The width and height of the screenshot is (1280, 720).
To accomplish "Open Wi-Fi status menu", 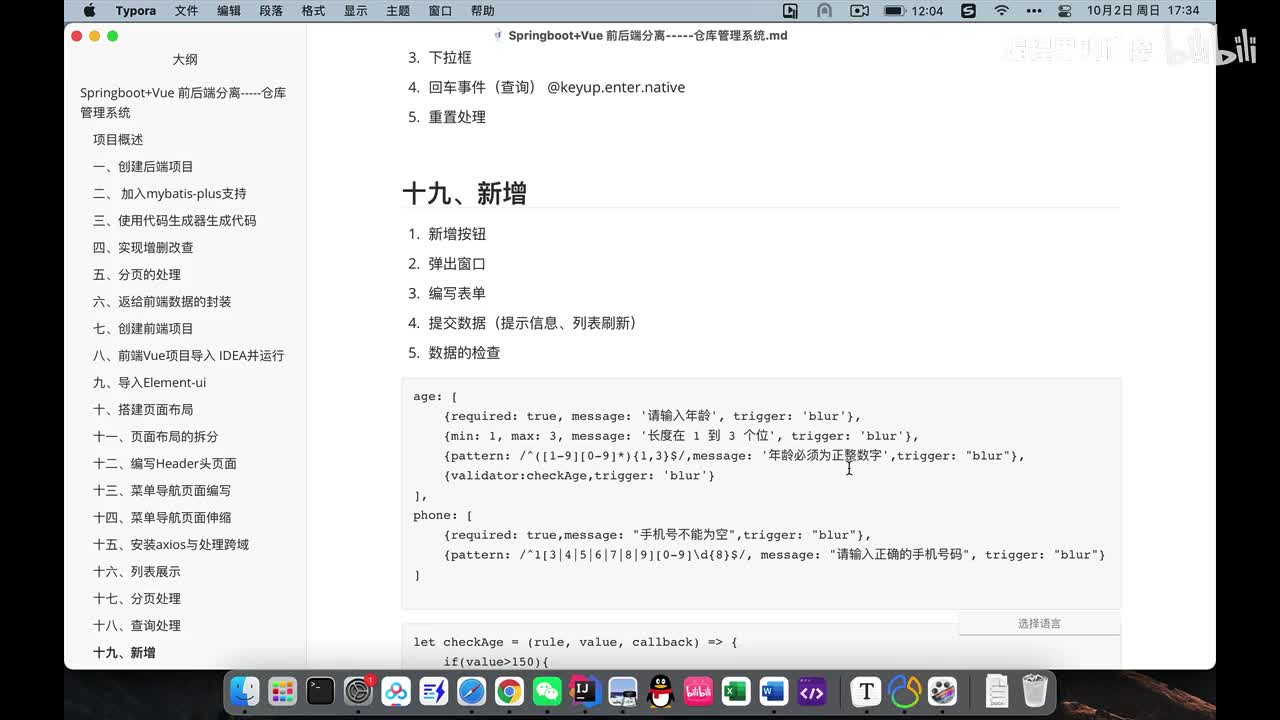I will coord(1001,11).
